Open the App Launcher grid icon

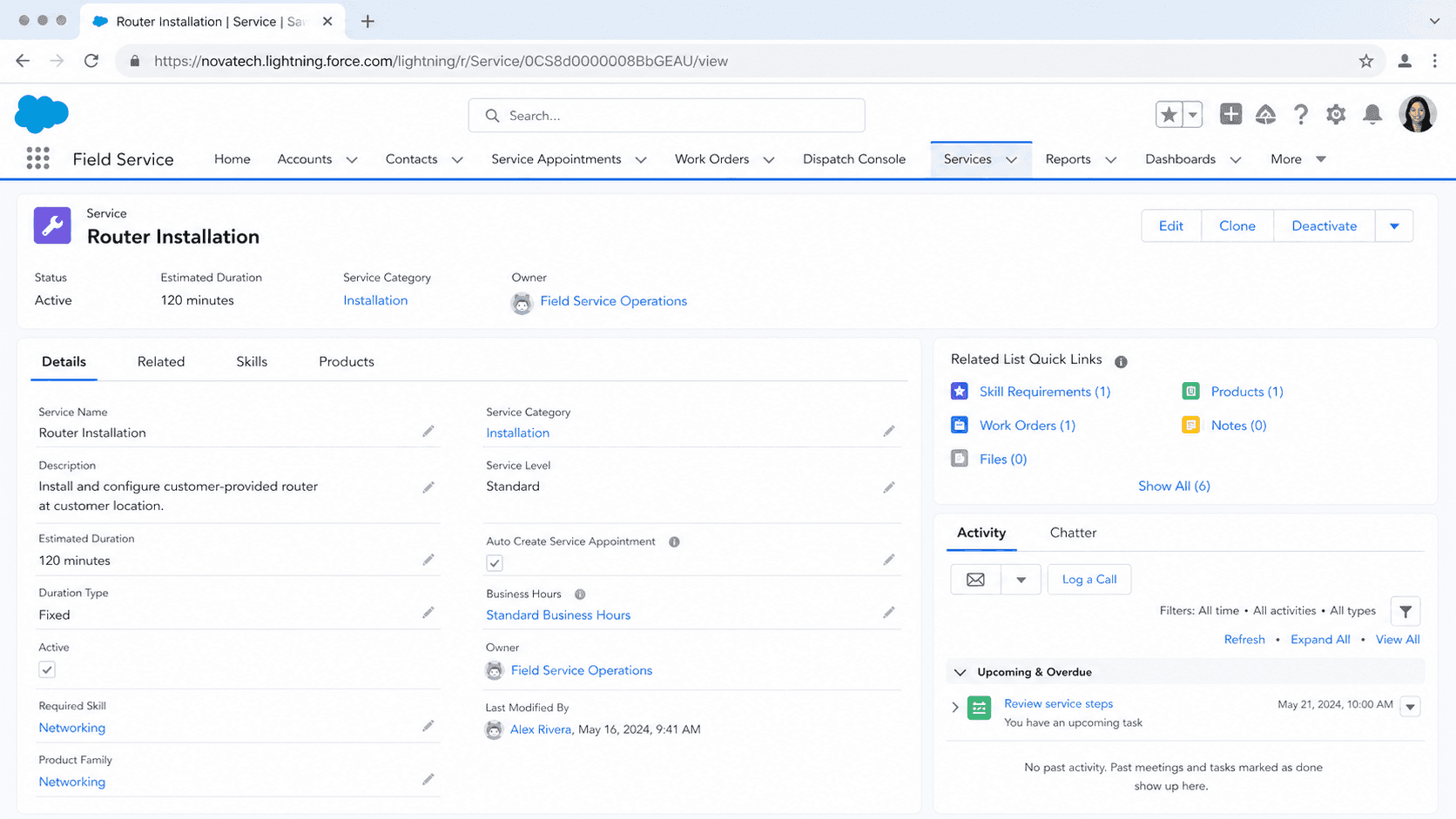pos(37,158)
